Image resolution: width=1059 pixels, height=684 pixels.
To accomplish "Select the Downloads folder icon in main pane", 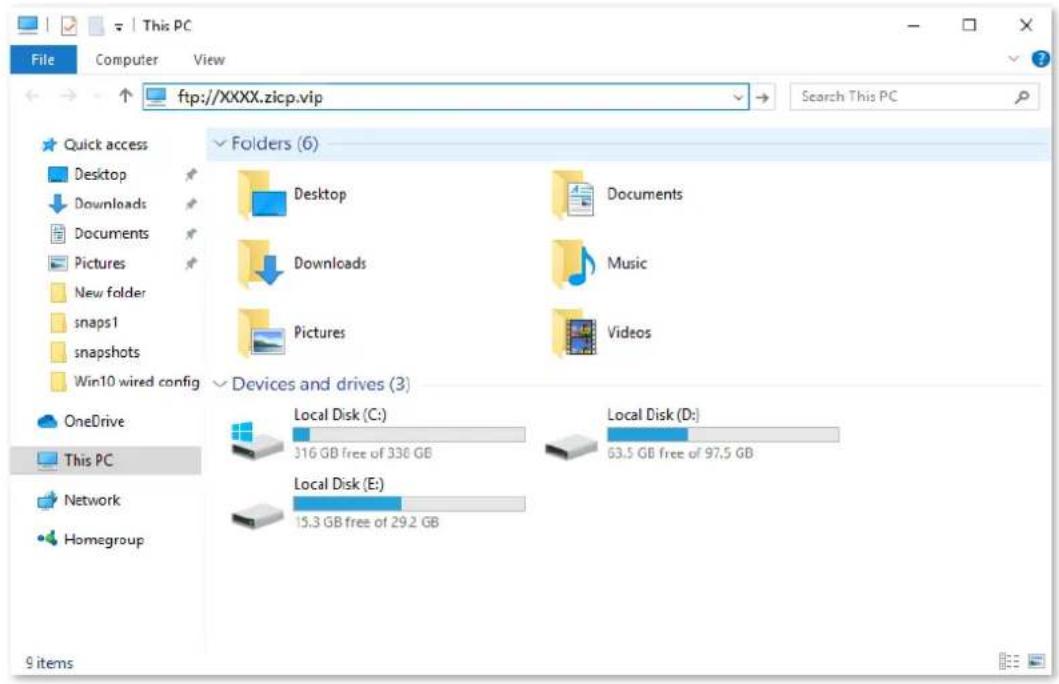I will (261, 264).
